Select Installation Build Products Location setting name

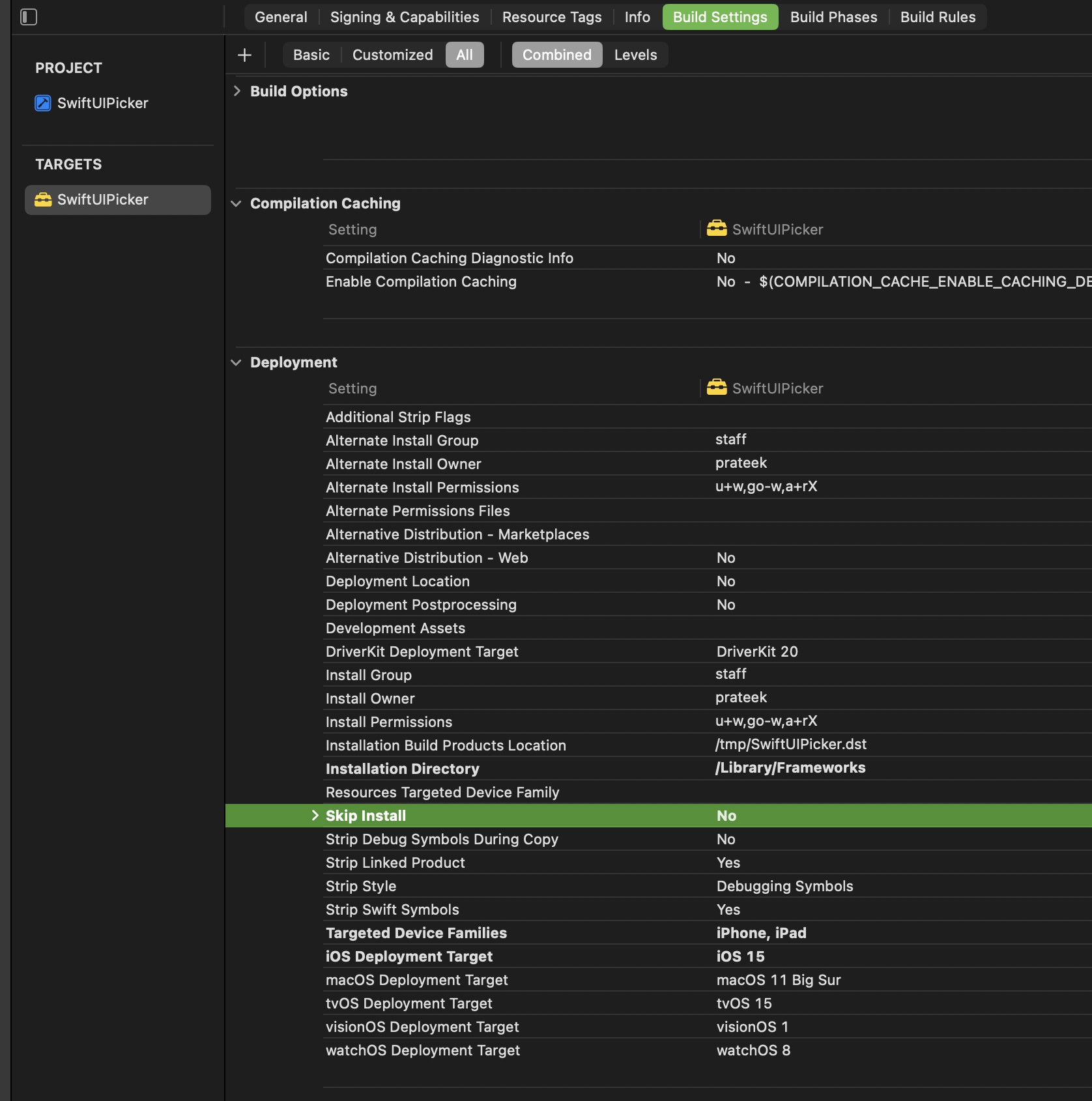446,745
